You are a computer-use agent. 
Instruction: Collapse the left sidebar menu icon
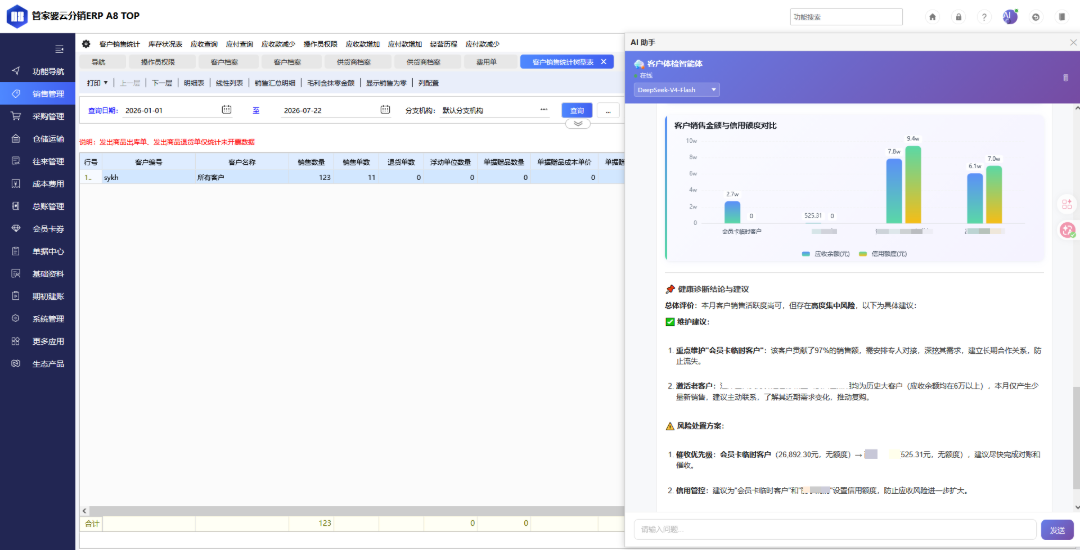coord(59,49)
